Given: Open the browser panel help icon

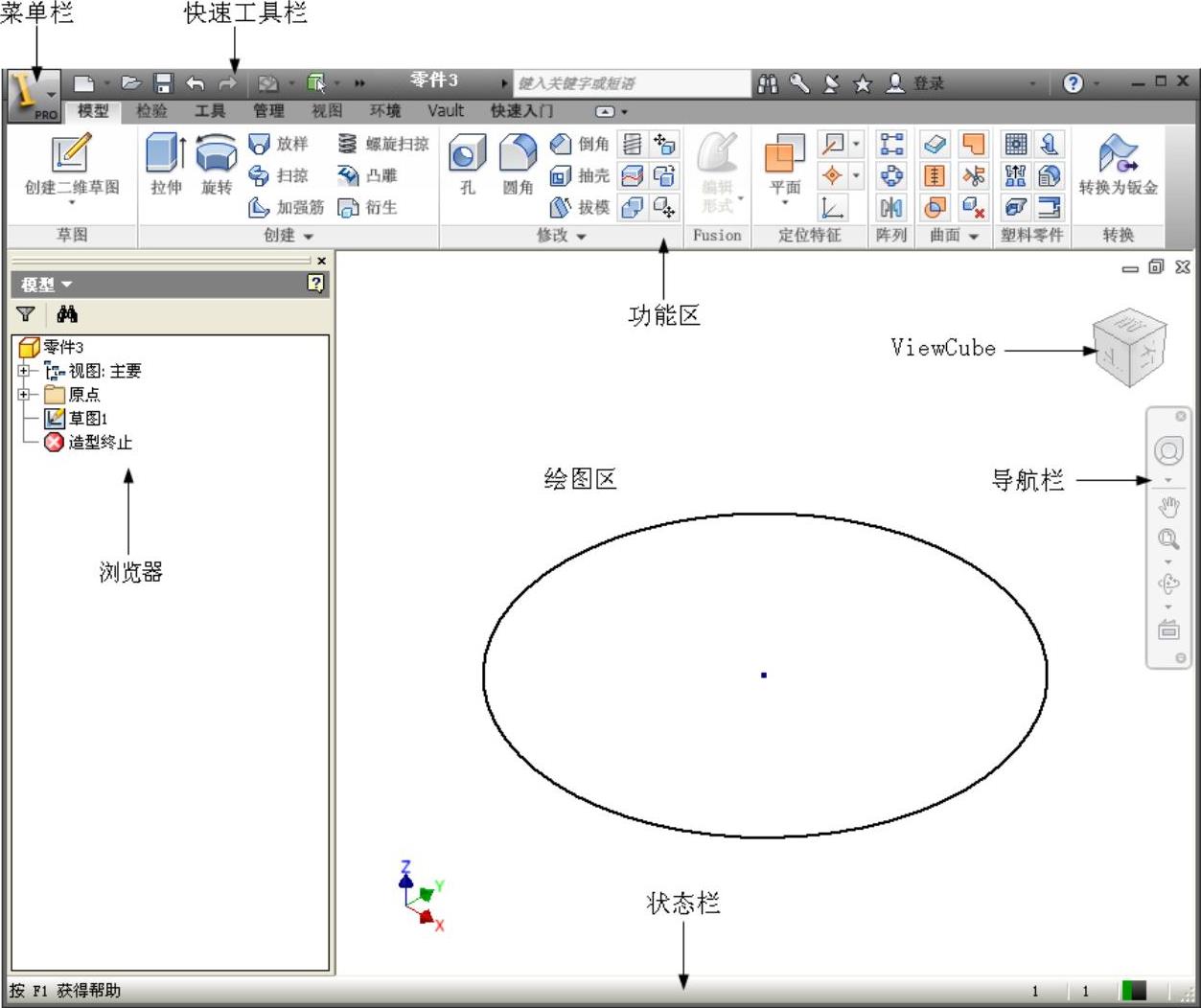Looking at the screenshot, I should pyautogui.click(x=316, y=284).
